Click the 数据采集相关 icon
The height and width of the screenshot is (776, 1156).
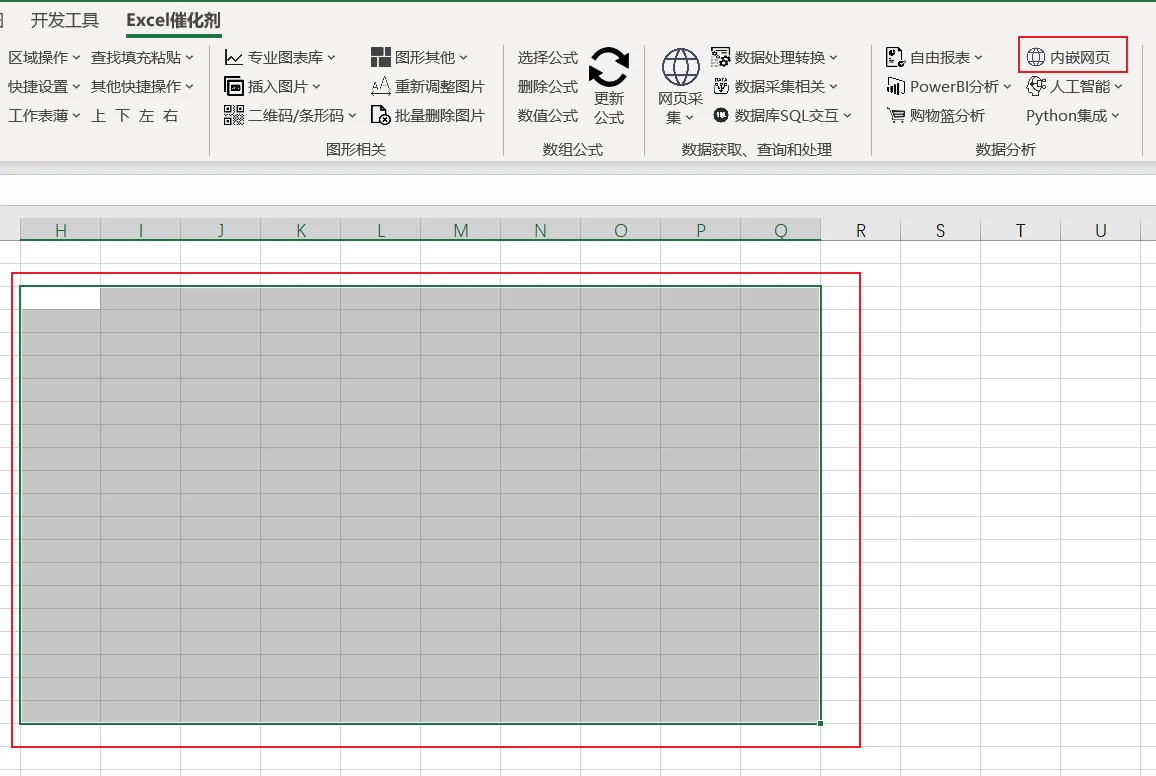point(720,86)
